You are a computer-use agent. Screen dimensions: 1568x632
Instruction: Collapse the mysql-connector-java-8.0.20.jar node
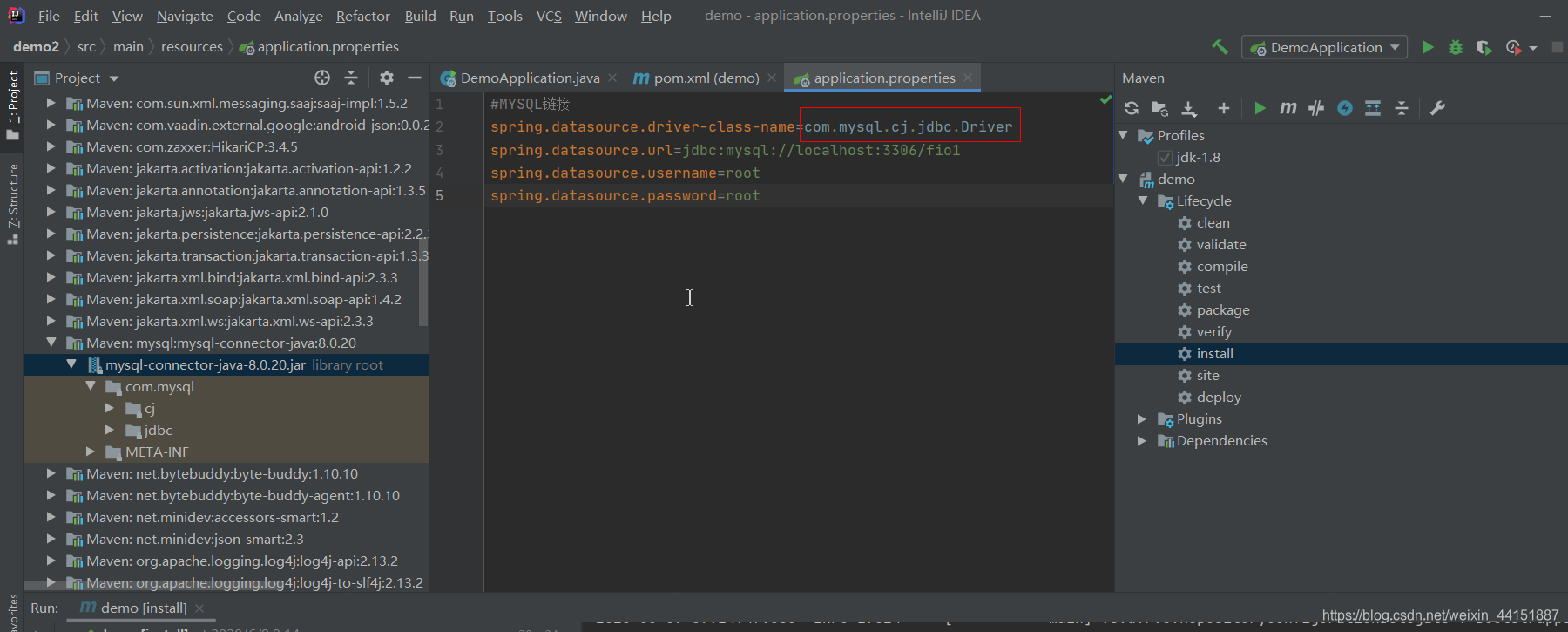(x=71, y=364)
